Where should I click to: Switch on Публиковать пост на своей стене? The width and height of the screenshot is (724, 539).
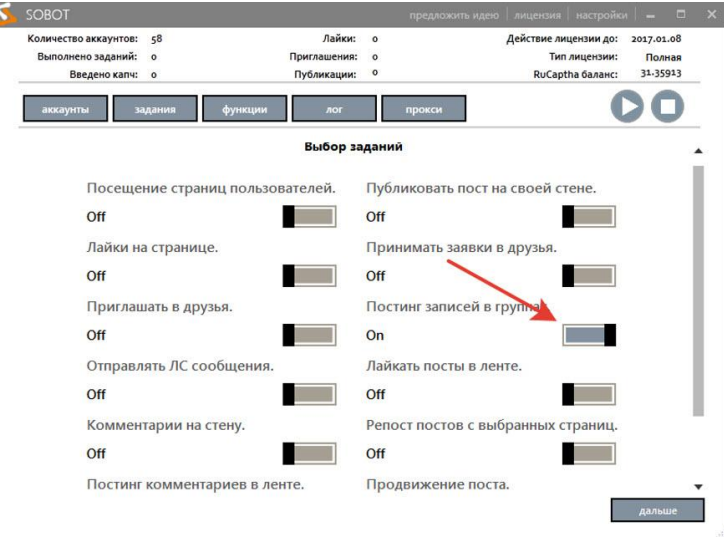pyautogui.click(x=588, y=217)
